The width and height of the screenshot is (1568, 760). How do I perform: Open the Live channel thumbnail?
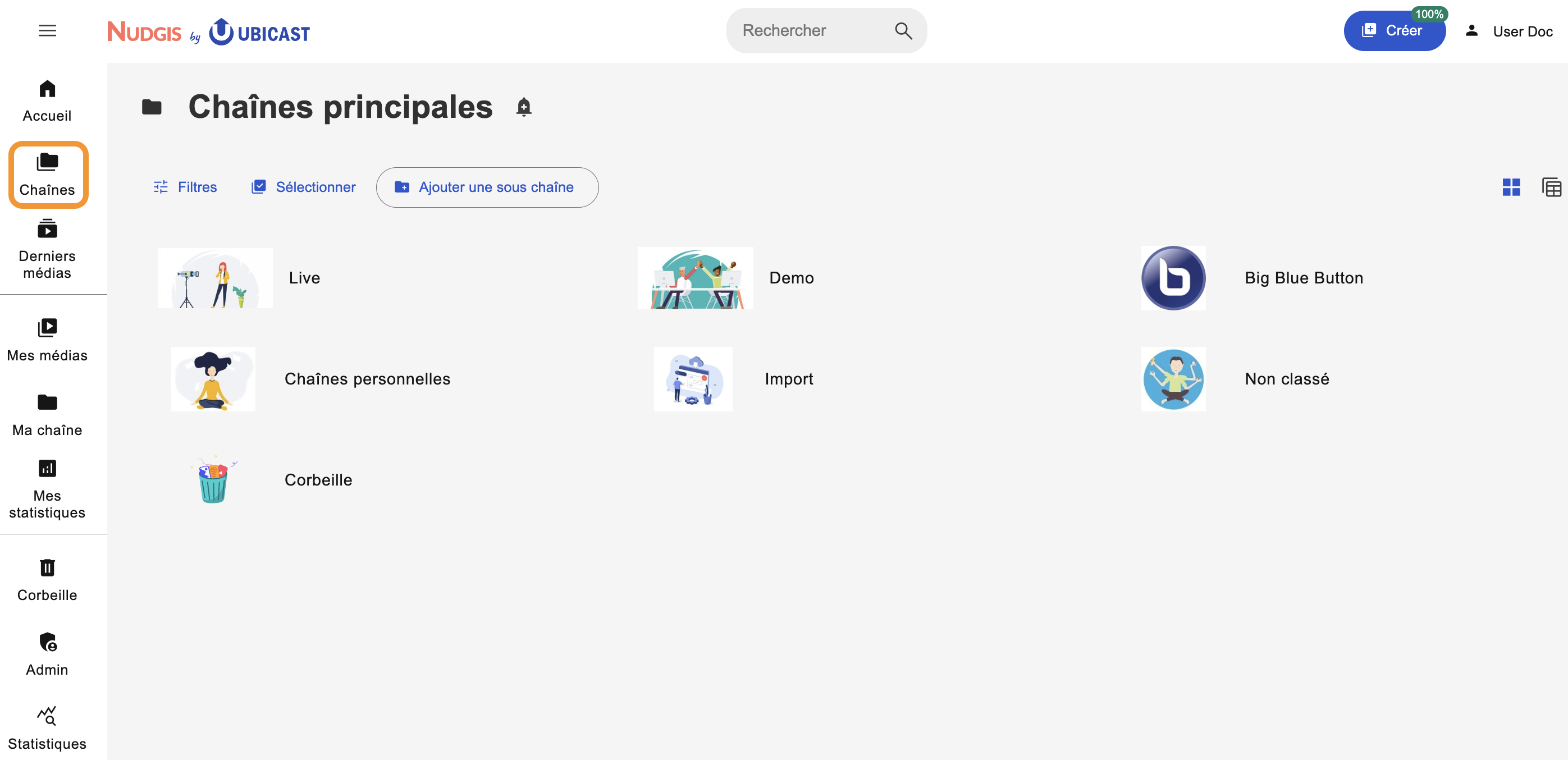pyautogui.click(x=214, y=277)
